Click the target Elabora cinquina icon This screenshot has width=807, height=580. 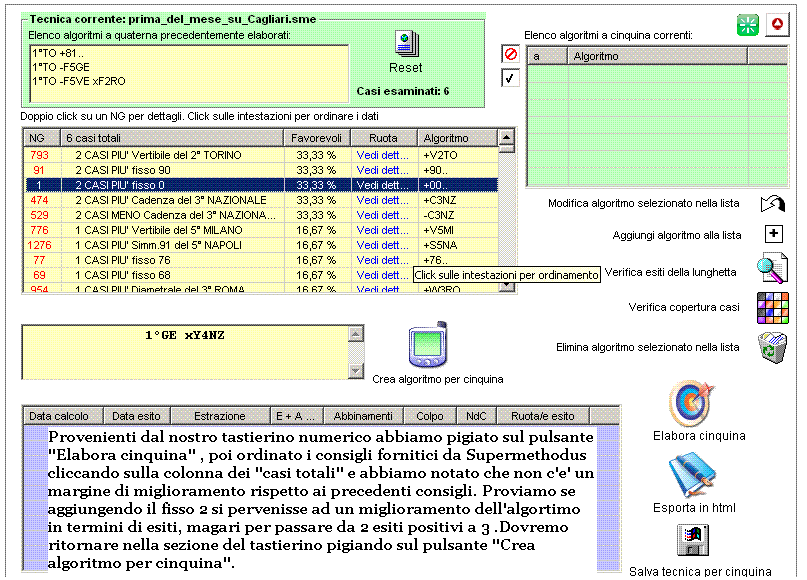point(692,404)
